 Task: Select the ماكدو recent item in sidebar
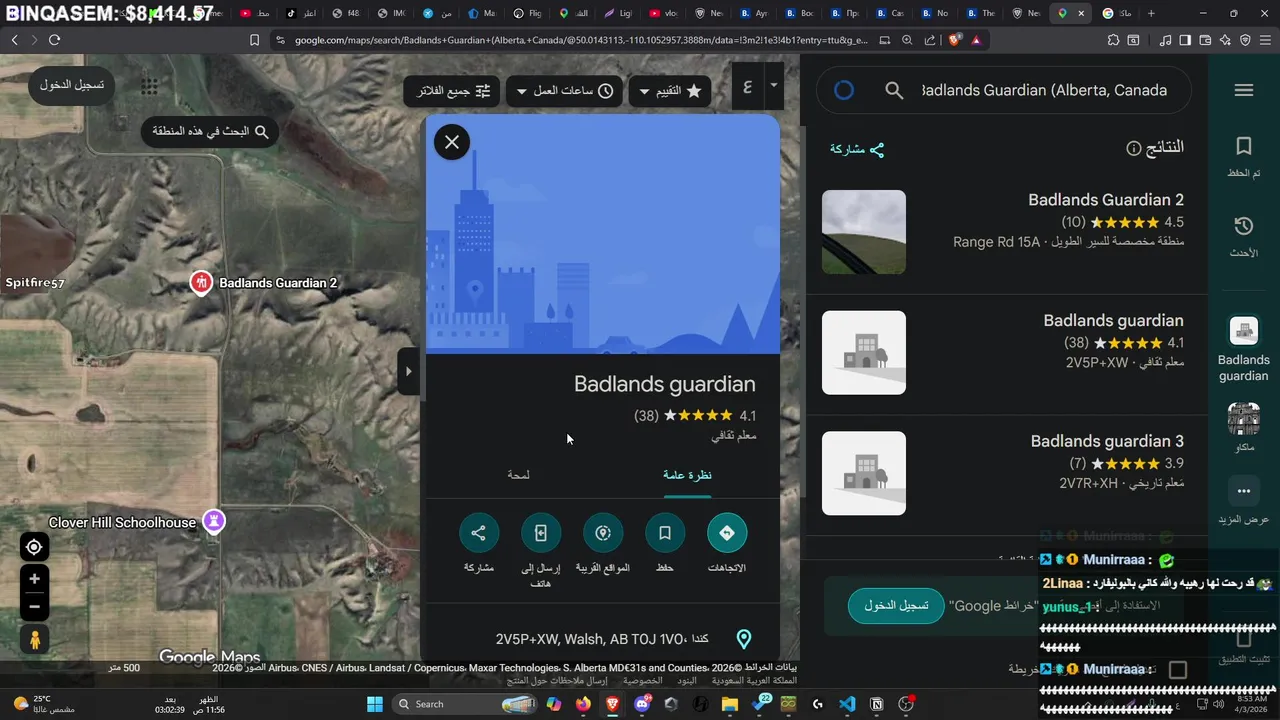point(1244,427)
